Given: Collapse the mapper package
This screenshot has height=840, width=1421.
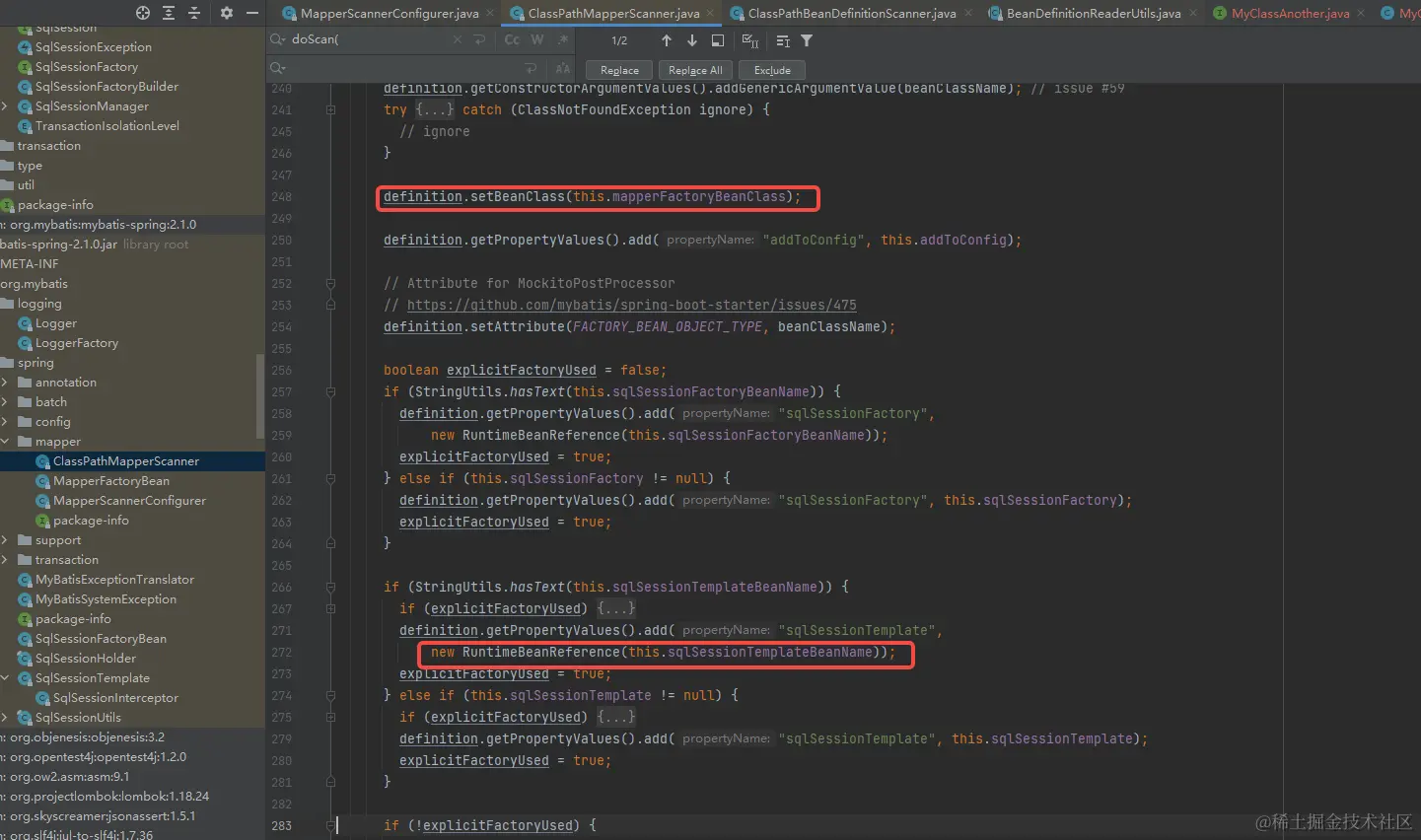Looking at the screenshot, I should pyautogui.click(x=5, y=441).
